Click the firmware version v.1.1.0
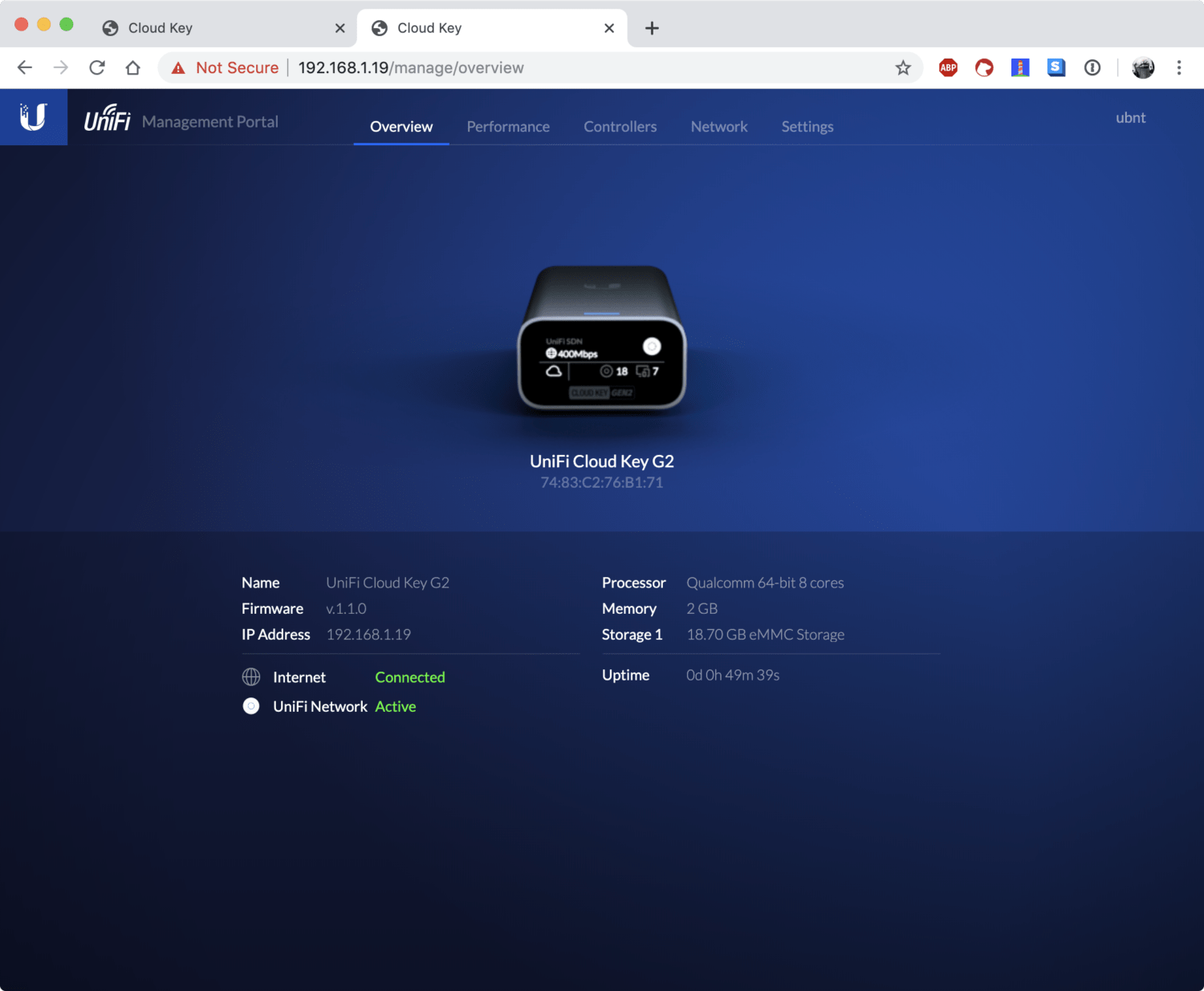The height and width of the screenshot is (991, 1204). coord(346,608)
